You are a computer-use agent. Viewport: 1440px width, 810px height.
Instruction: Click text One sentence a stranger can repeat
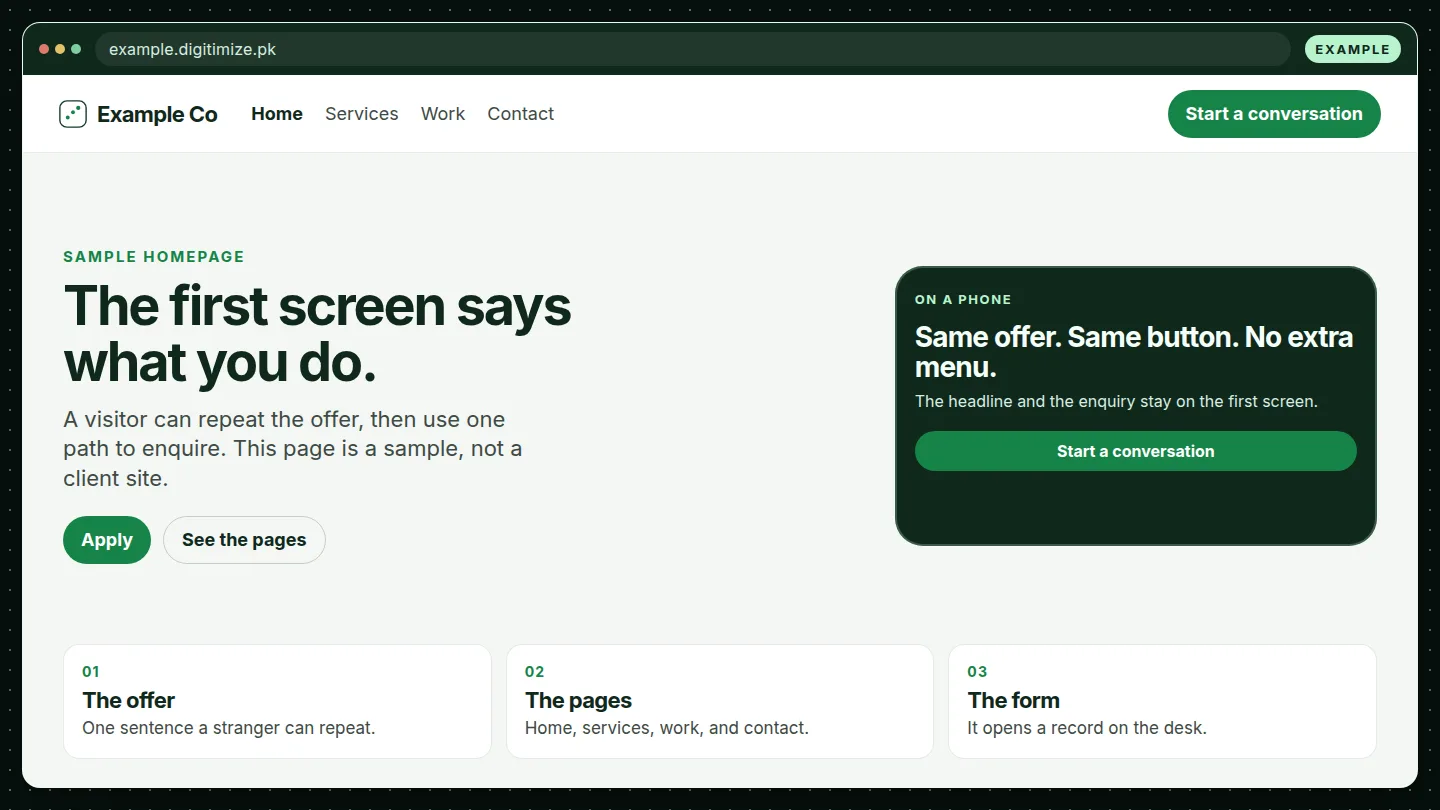[229, 728]
